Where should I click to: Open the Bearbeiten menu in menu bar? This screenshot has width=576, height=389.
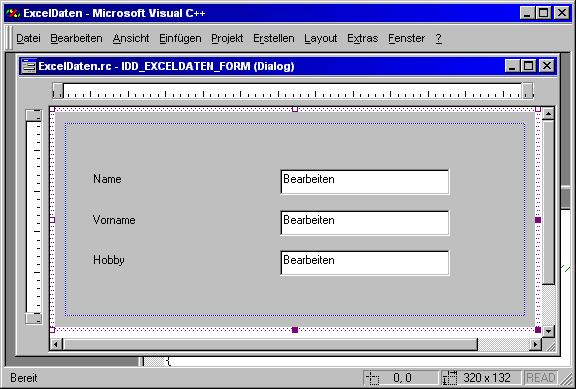point(76,38)
